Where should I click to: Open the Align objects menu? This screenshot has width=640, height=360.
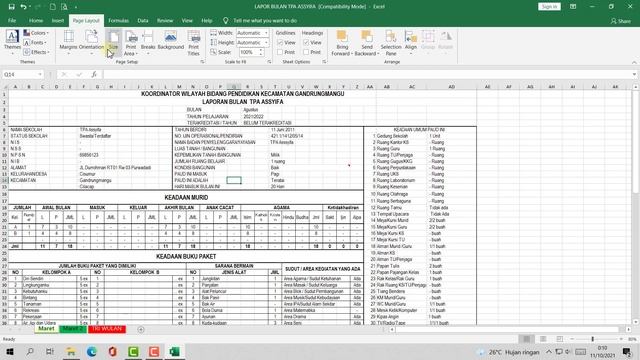[411, 42]
